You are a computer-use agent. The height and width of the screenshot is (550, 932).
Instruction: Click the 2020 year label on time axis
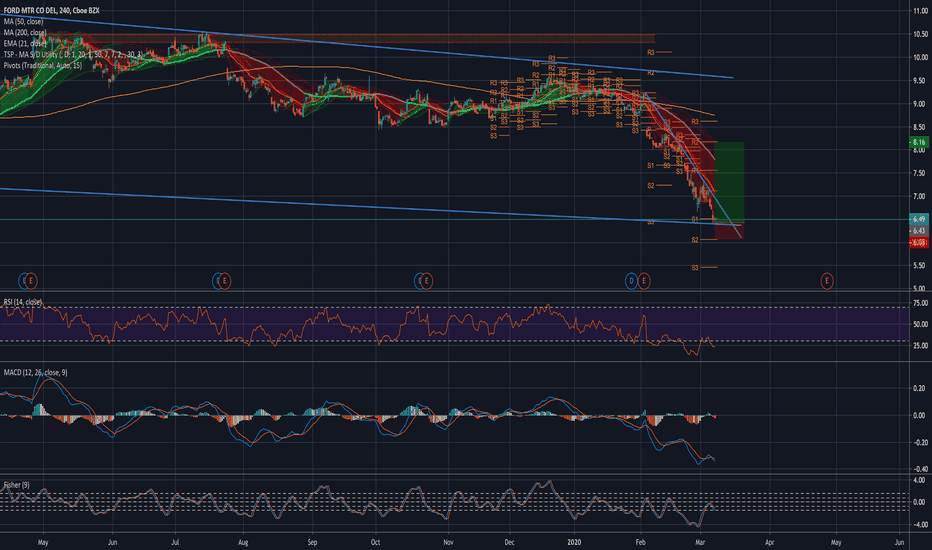coord(574,542)
